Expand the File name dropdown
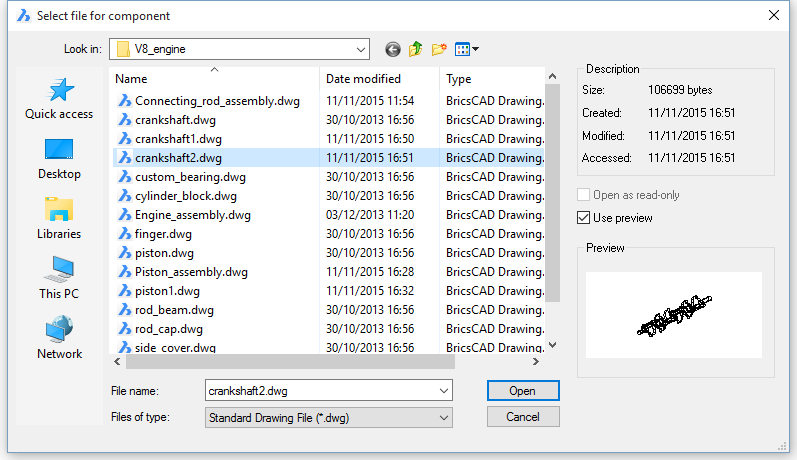The width and height of the screenshot is (797, 460). click(444, 390)
